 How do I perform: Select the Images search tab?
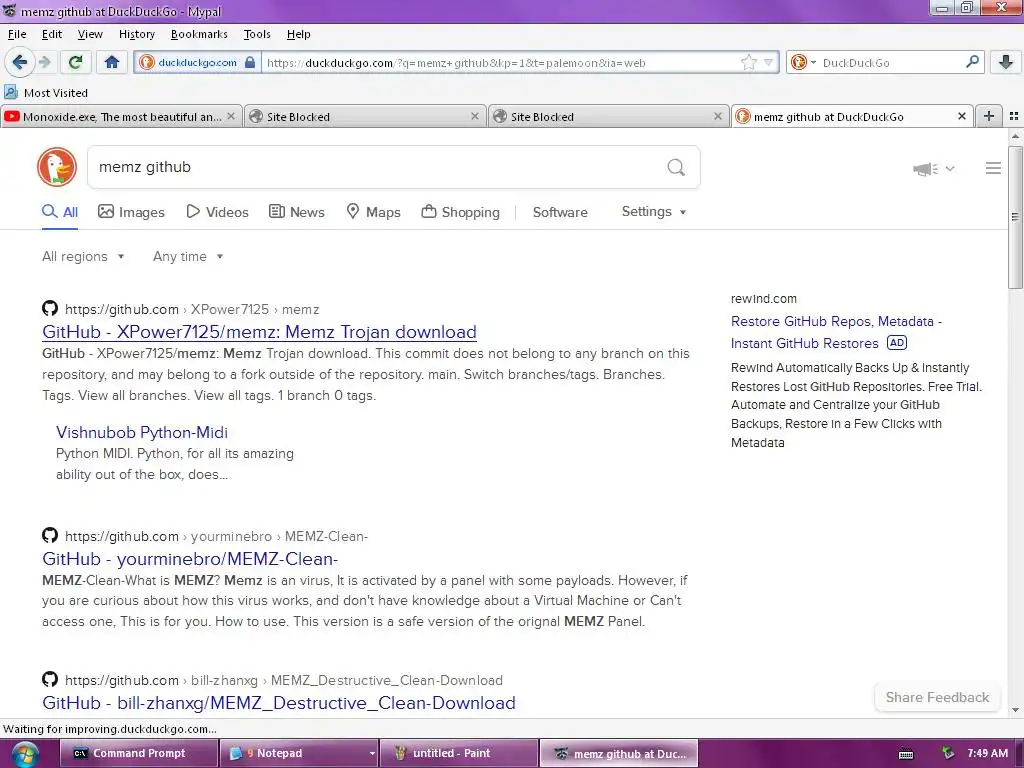(131, 212)
